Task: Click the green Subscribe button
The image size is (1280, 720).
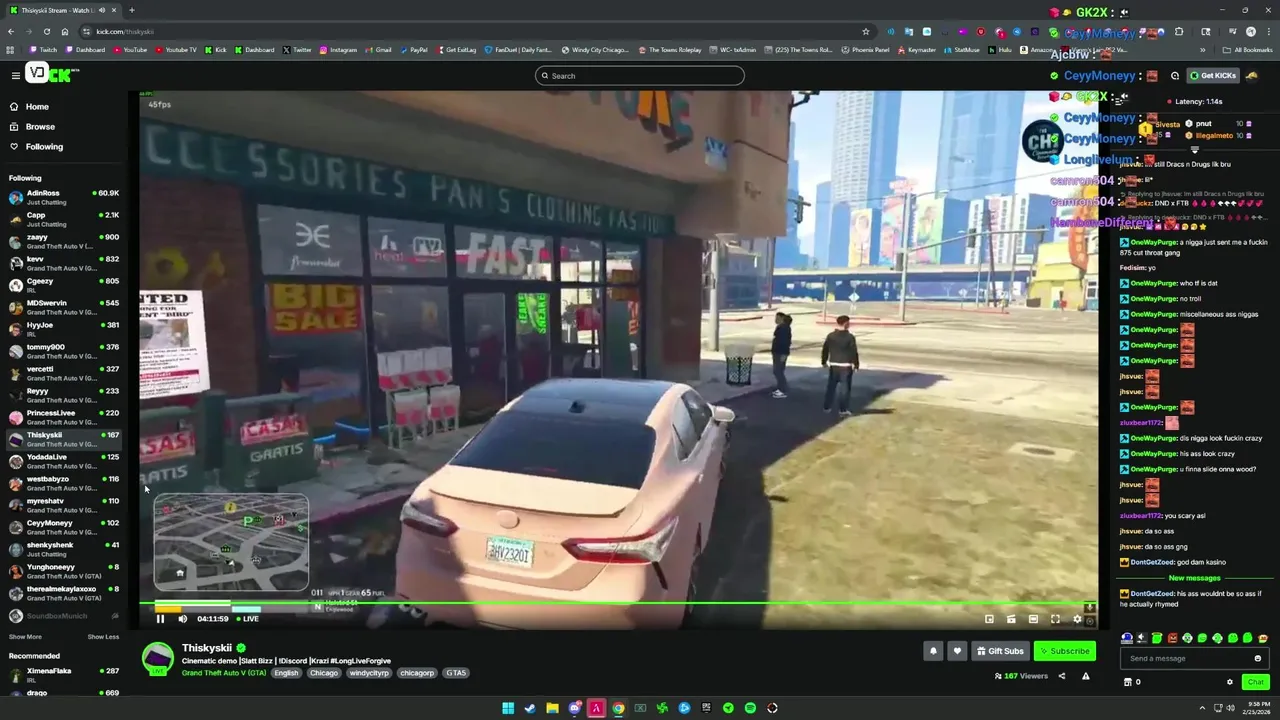Action: pyautogui.click(x=1064, y=651)
